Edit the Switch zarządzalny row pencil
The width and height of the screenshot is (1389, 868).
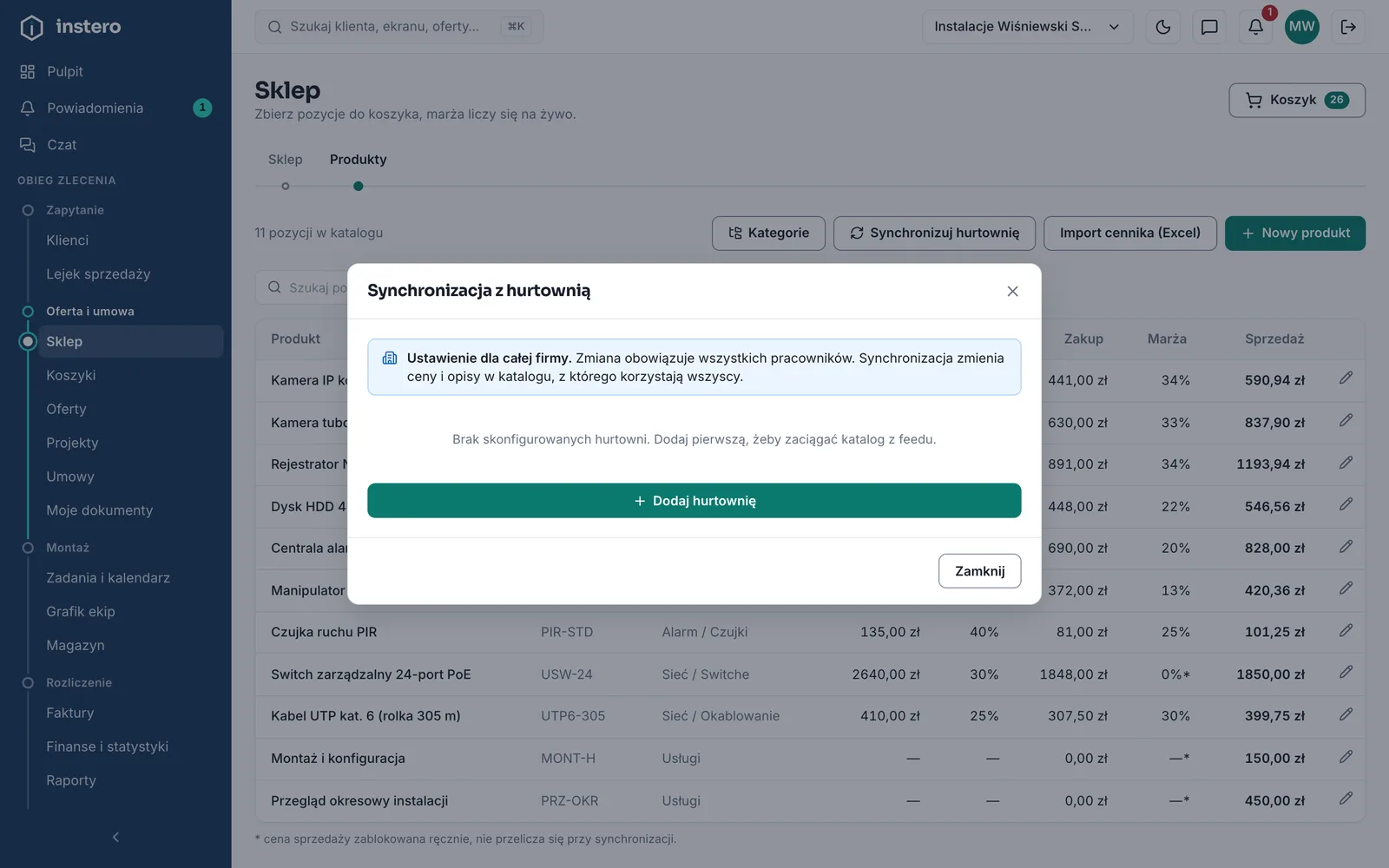tap(1346, 672)
